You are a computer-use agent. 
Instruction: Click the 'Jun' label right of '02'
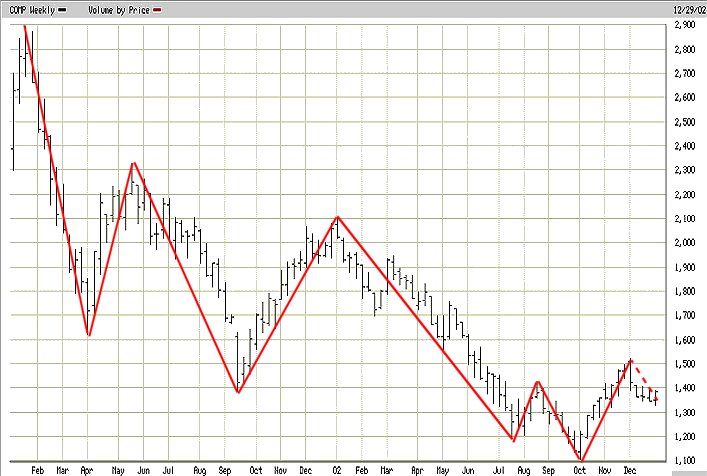click(468, 470)
